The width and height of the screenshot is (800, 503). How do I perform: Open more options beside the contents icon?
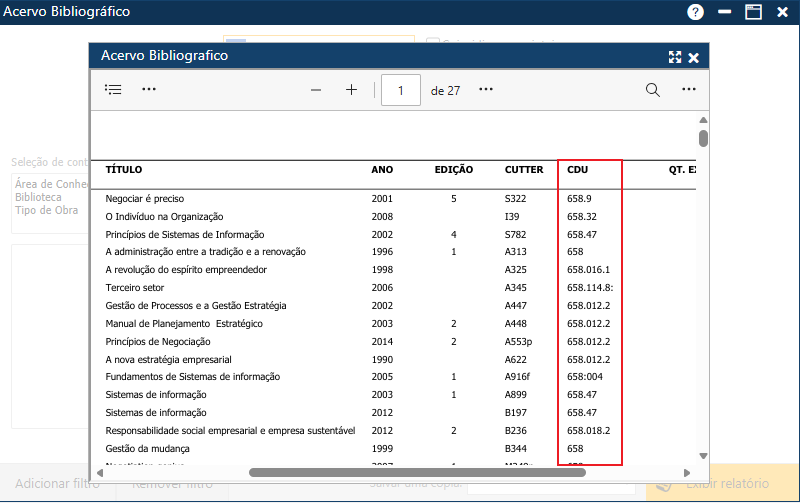[x=149, y=90]
